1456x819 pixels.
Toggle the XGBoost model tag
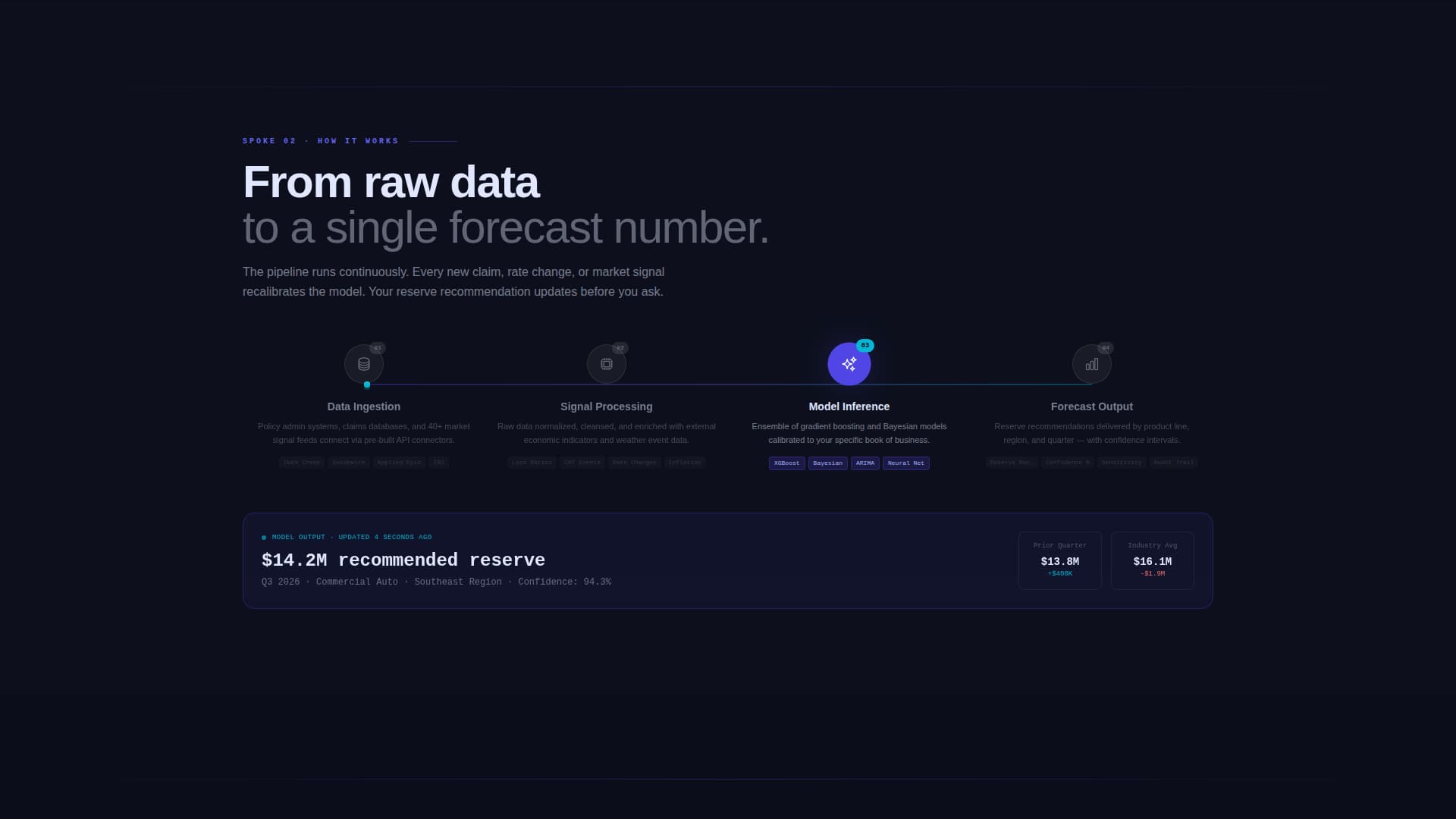pos(786,463)
